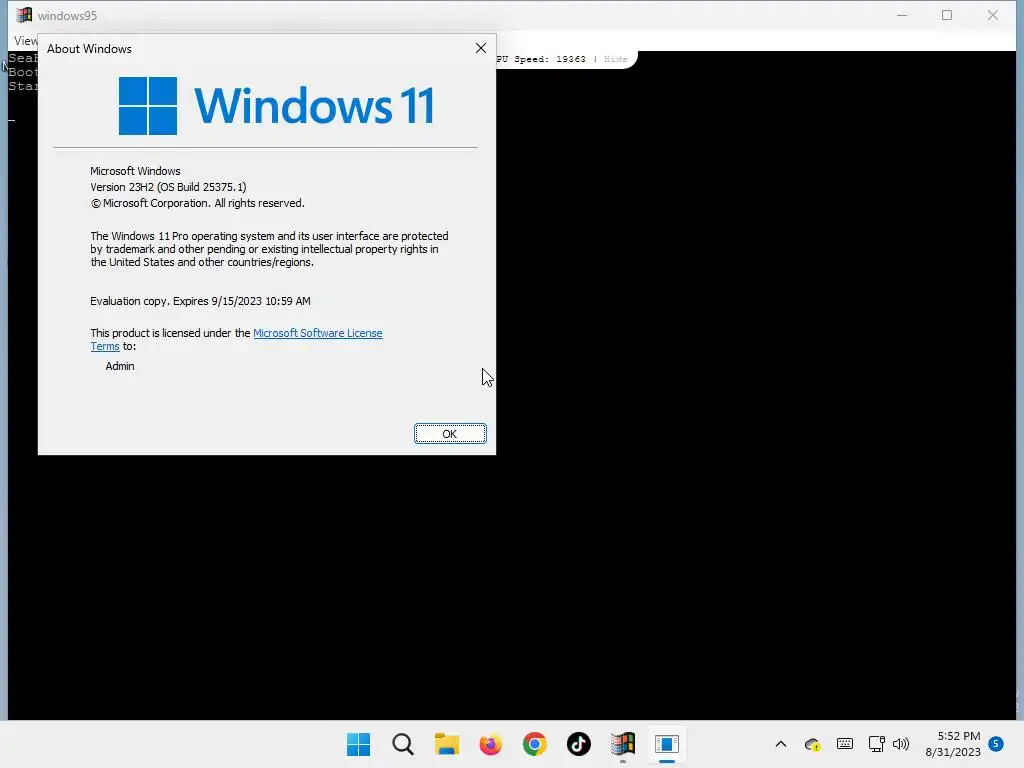1024x768 pixels.
Task: Click the OS Build 25375.1 version text
Action: point(168,187)
